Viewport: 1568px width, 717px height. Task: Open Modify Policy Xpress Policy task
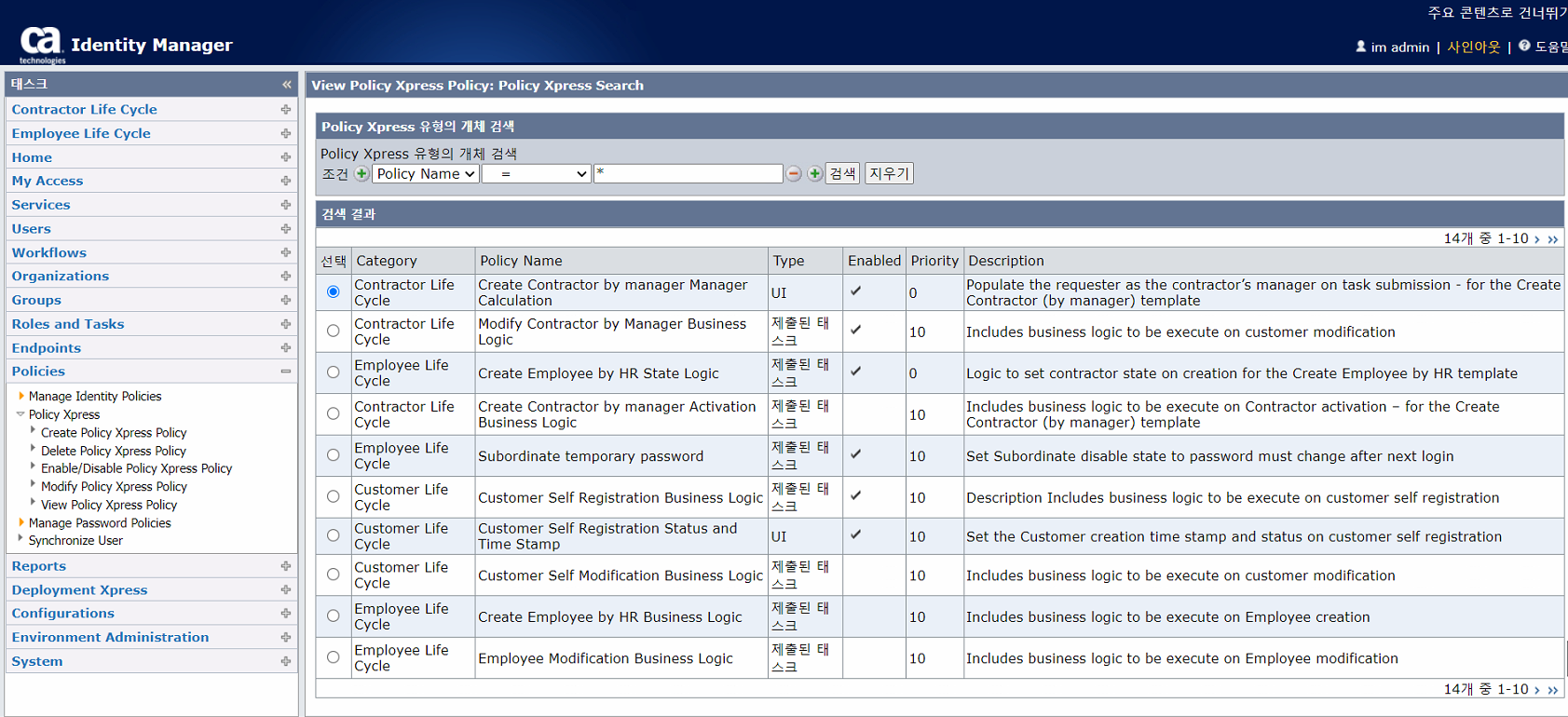click(x=114, y=487)
